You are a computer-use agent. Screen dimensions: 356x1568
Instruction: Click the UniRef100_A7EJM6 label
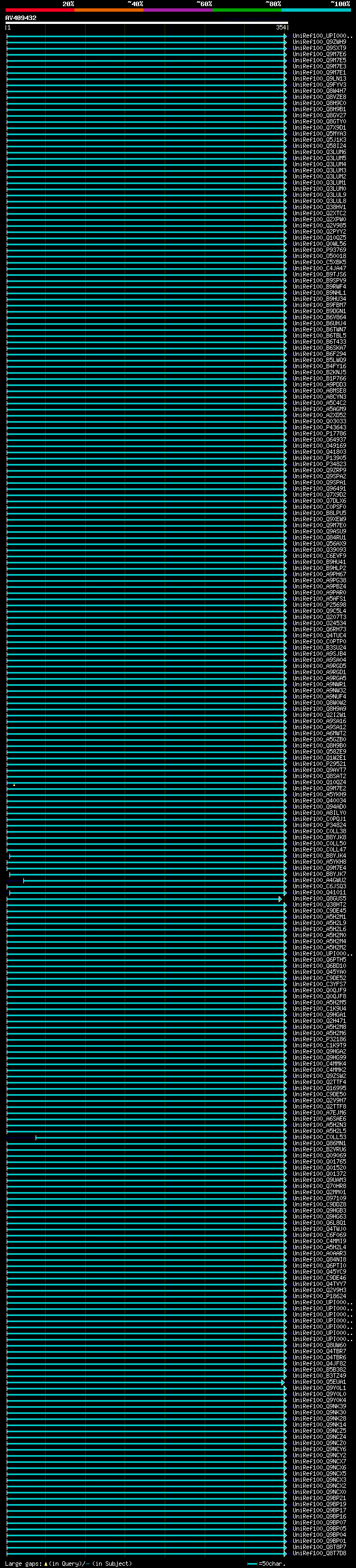coord(319,1112)
